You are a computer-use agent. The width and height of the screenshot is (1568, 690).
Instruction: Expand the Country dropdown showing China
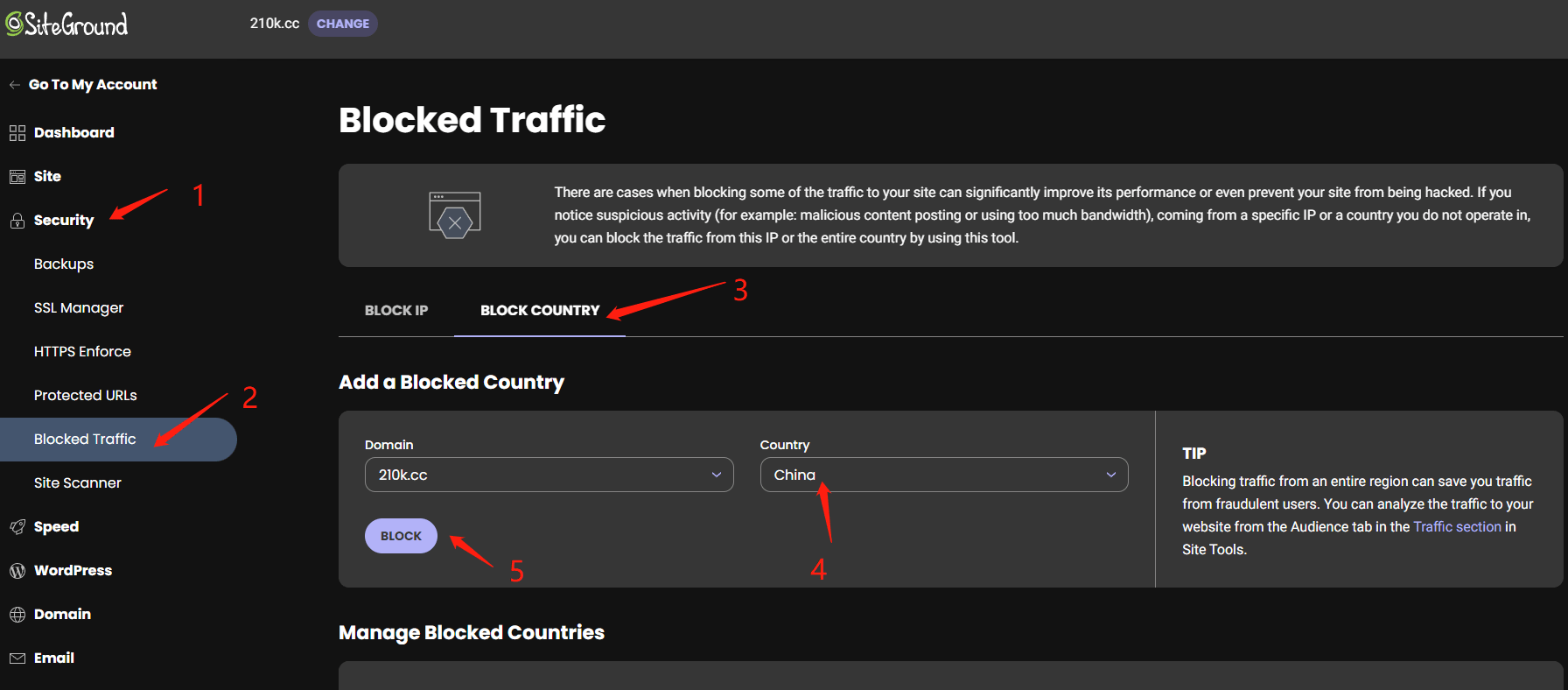pos(943,475)
